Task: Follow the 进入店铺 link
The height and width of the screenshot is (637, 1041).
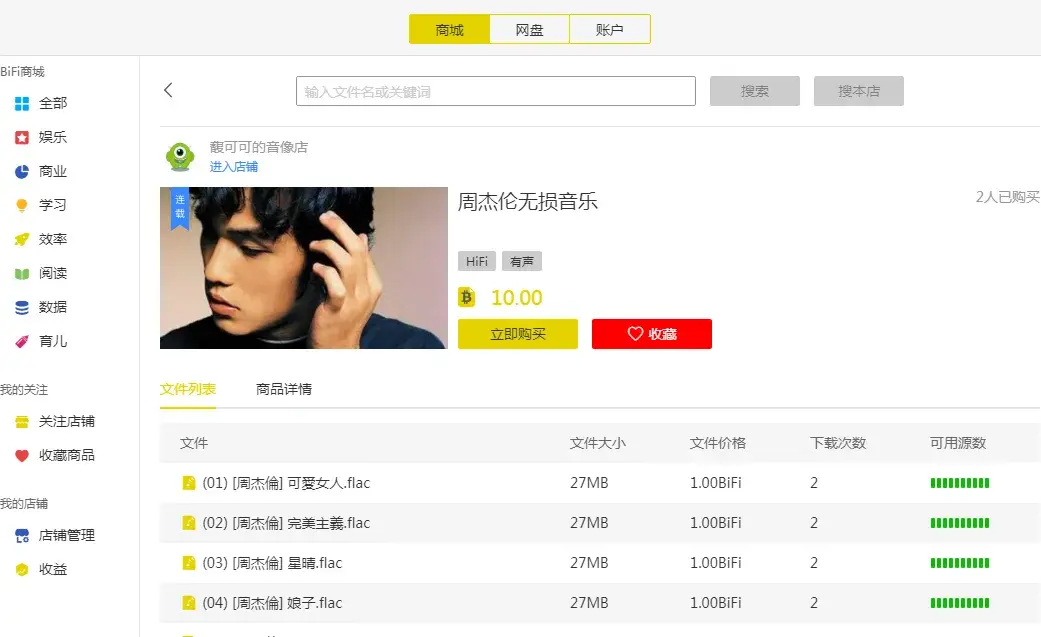Action: [x=234, y=167]
